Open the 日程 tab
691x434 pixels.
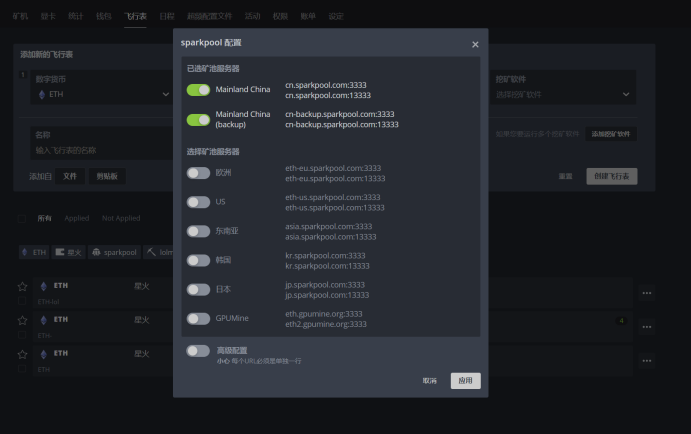[167, 16]
